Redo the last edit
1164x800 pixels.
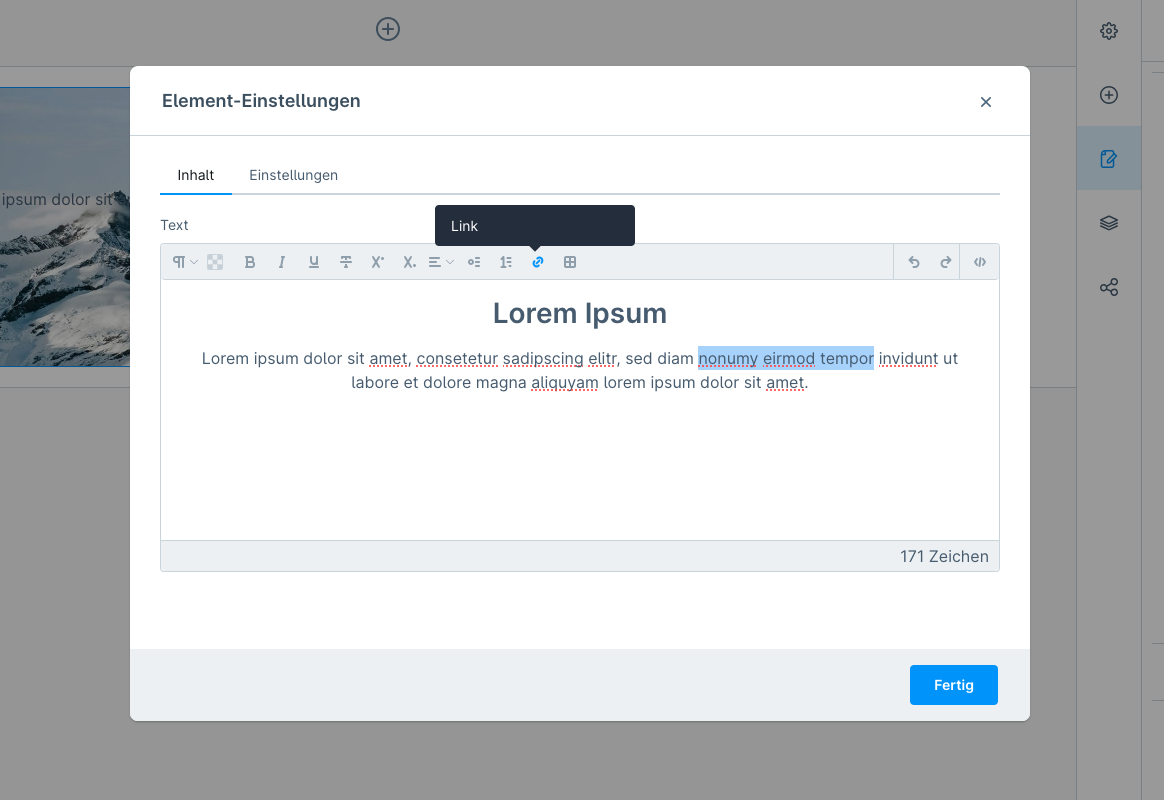[x=945, y=262]
